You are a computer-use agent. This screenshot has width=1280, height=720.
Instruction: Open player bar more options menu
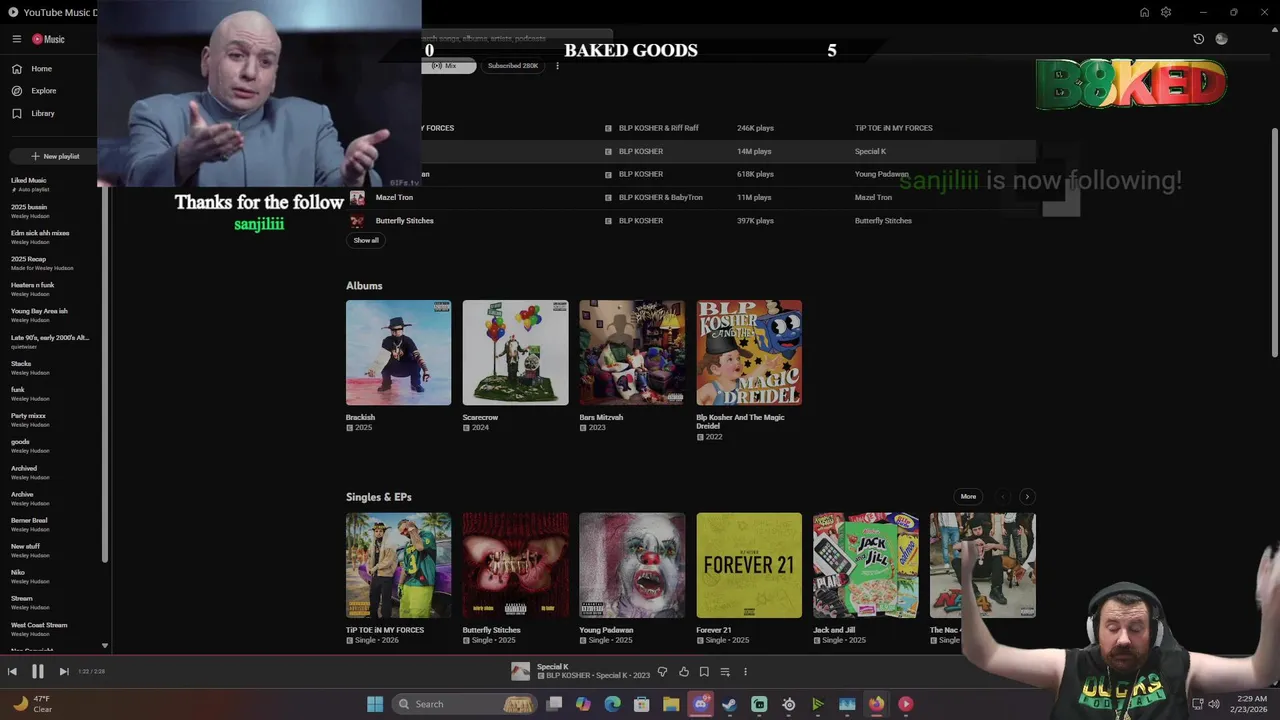745,672
